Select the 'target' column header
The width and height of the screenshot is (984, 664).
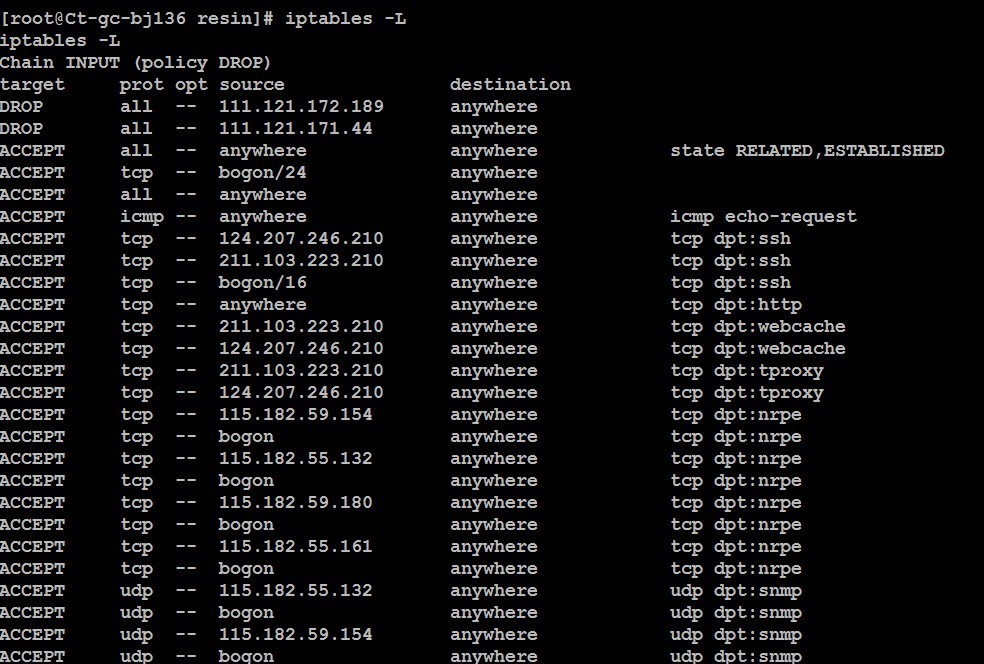[32, 85]
